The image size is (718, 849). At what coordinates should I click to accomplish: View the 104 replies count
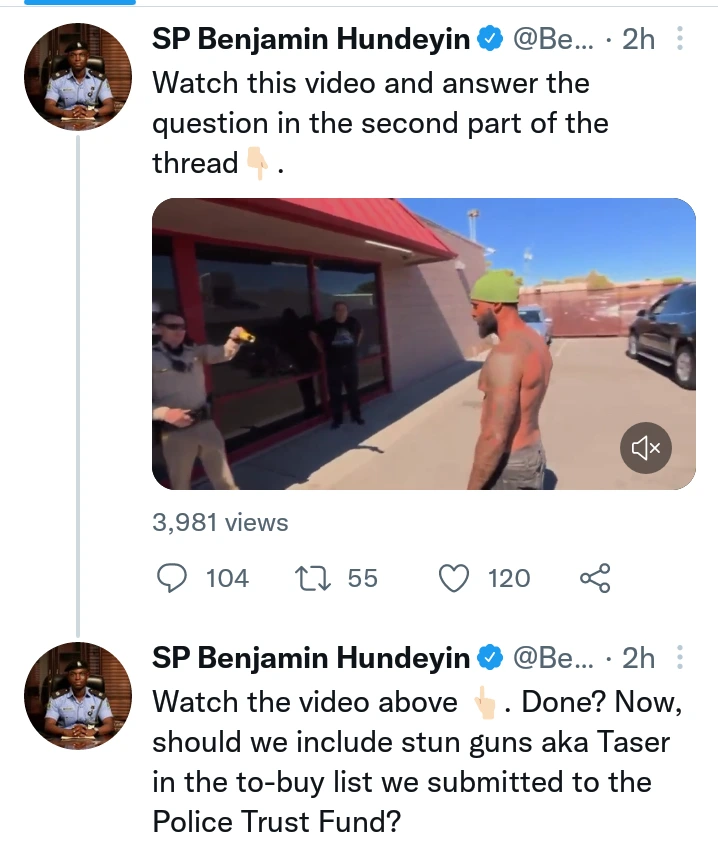pos(226,578)
